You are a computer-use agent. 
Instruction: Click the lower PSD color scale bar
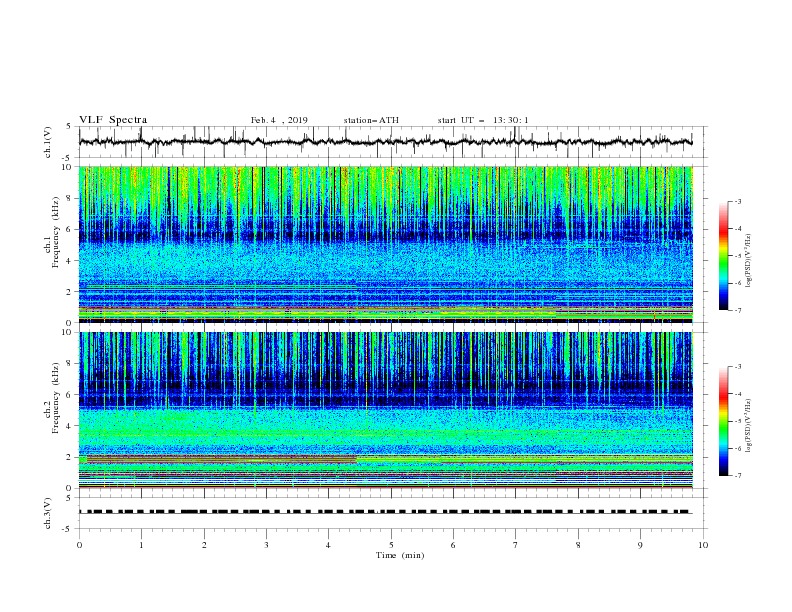tap(723, 421)
